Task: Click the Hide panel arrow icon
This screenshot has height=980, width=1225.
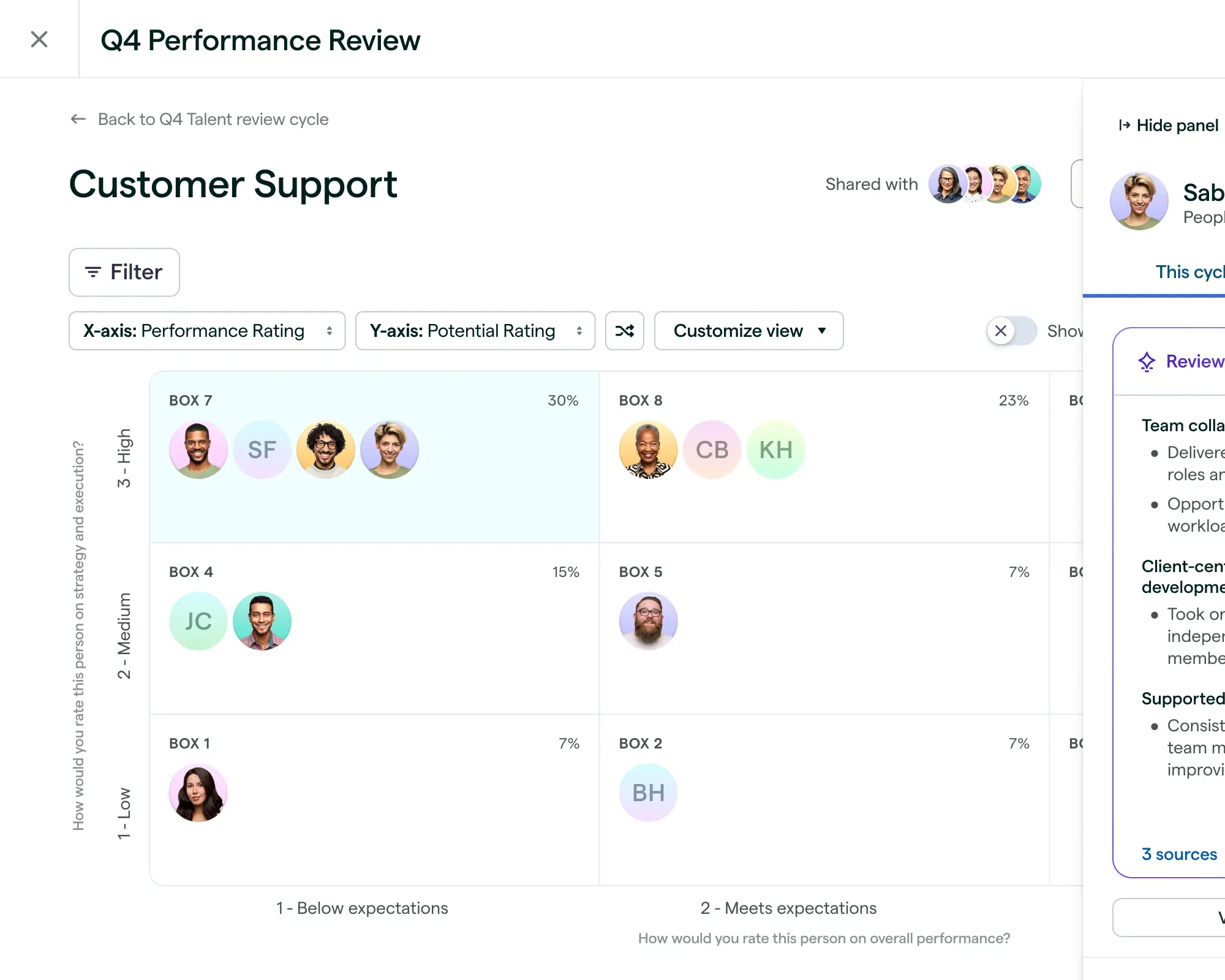Action: click(1125, 125)
